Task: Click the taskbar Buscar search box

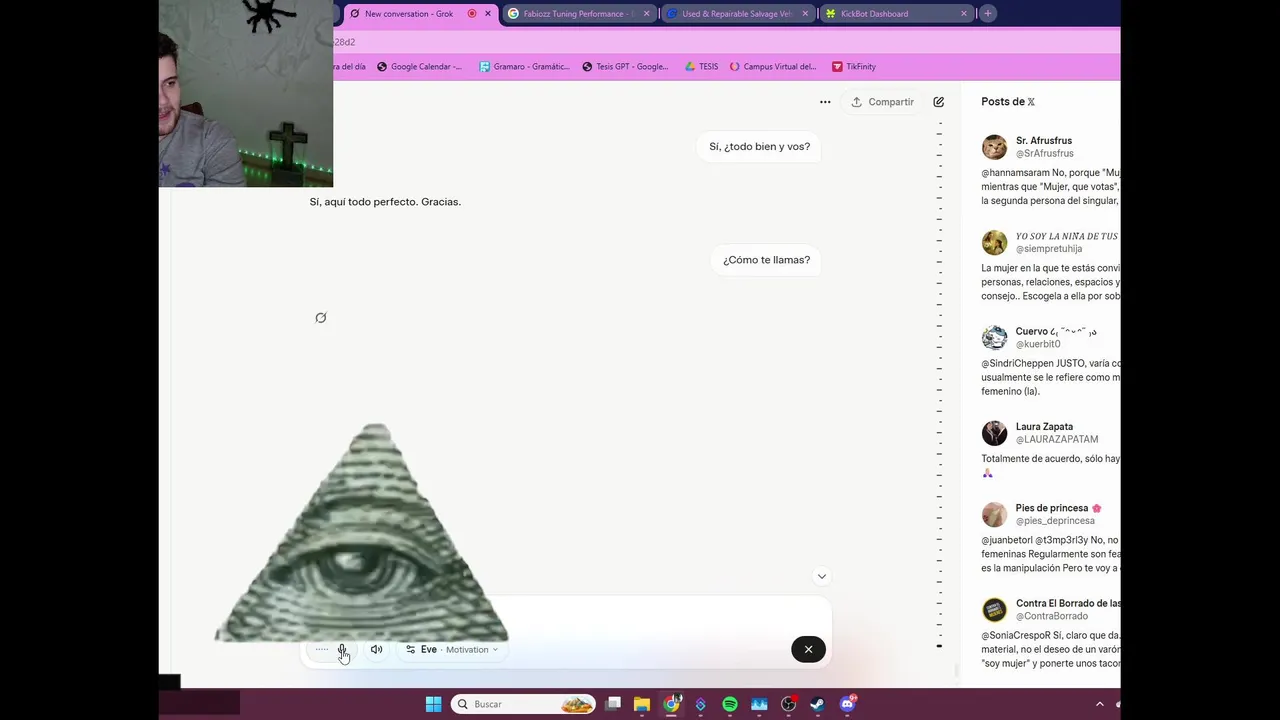Action: (523, 704)
